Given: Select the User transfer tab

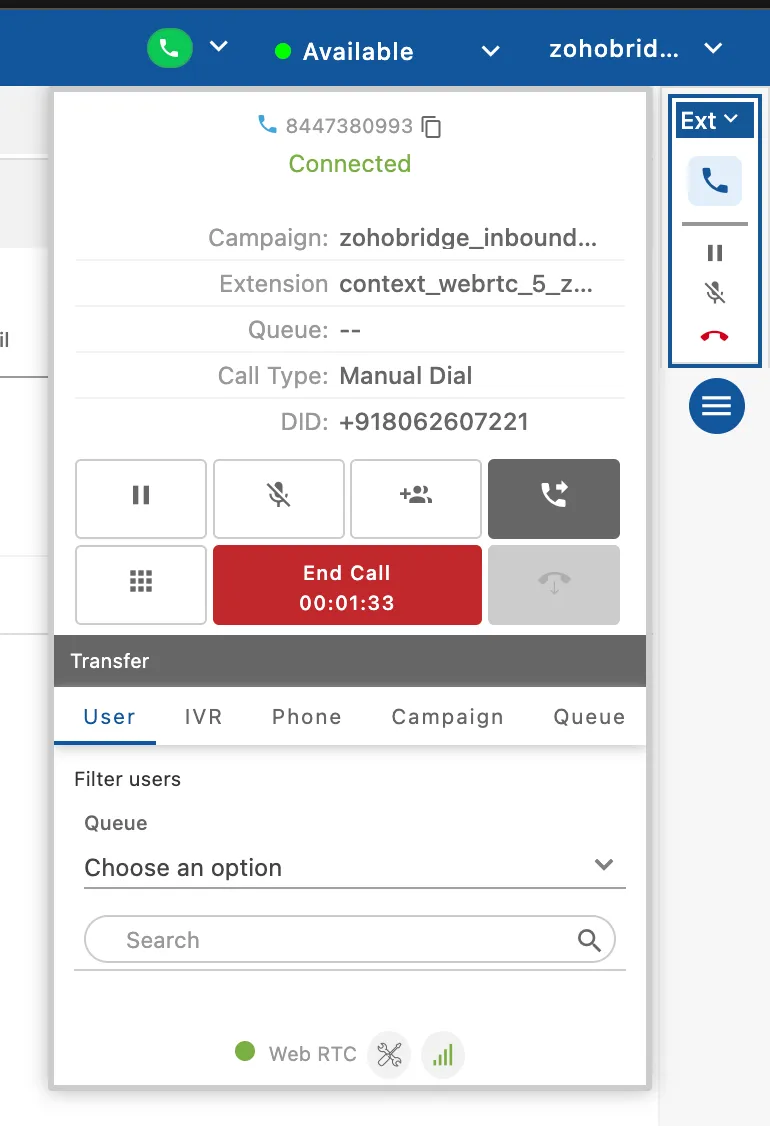Looking at the screenshot, I should tap(109, 717).
